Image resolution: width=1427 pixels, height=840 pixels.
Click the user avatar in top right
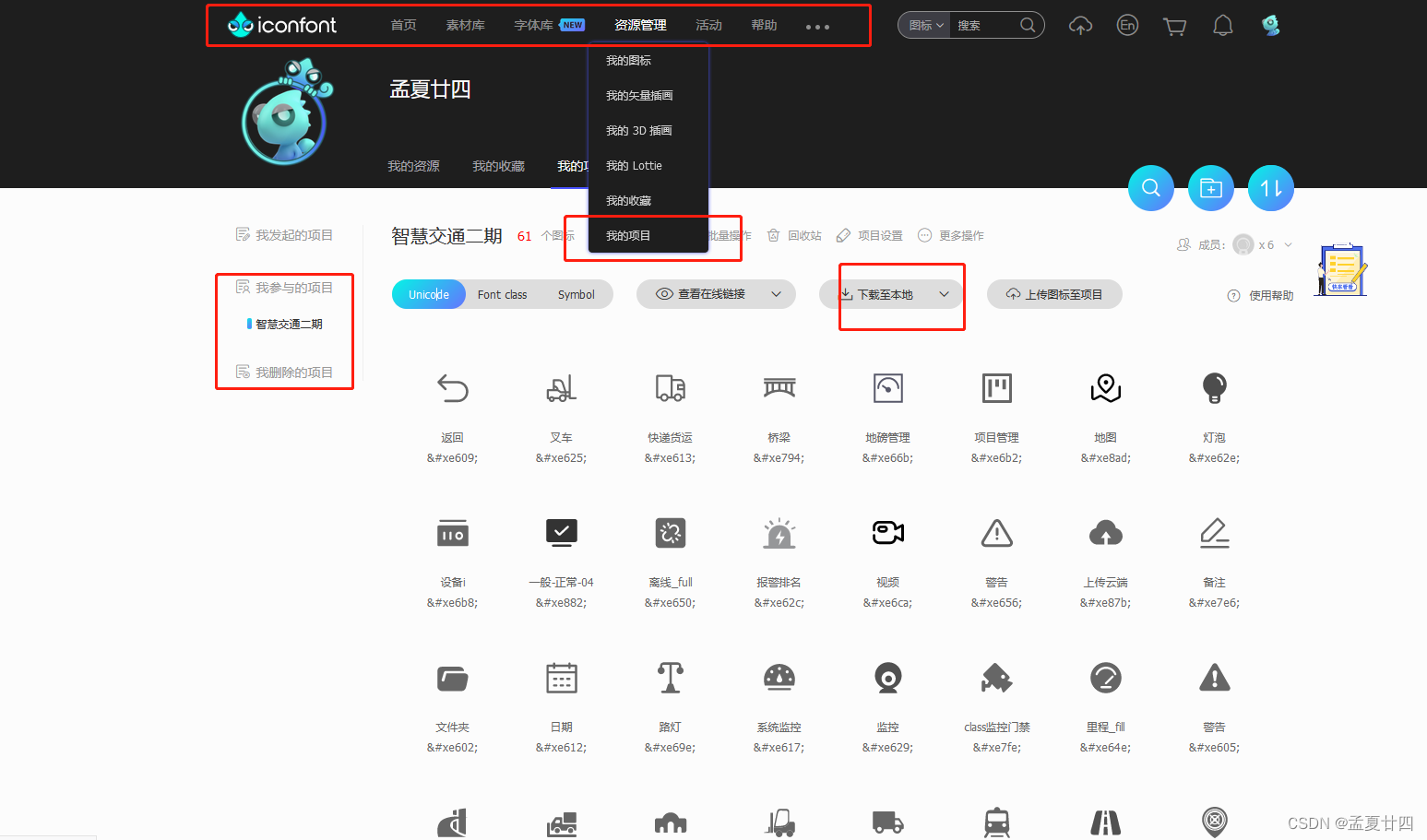[x=1270, y=25]
